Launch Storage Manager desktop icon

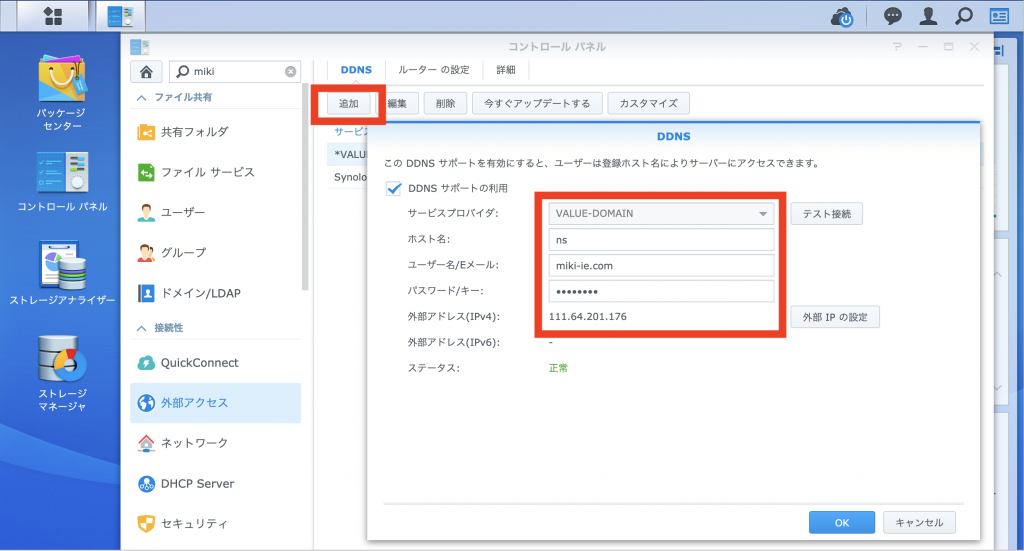tap(62, 361)
